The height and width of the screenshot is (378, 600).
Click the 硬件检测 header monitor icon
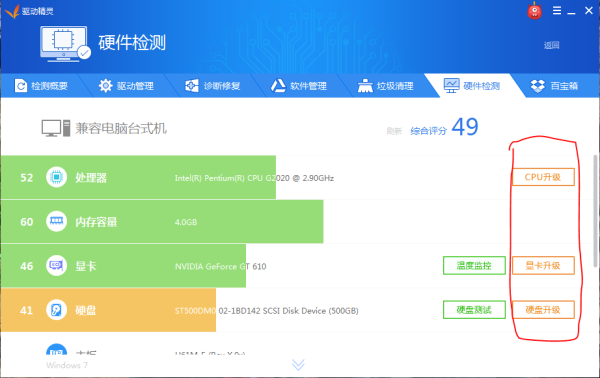tap(65, 43)
